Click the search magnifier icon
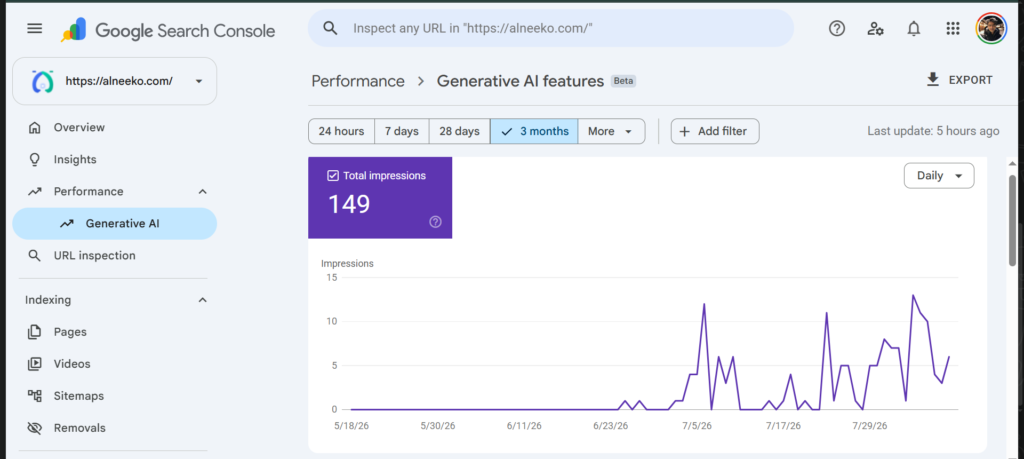Image resolution: width=1024 pixels, height=459 pixels. click(x=330, y=28)
